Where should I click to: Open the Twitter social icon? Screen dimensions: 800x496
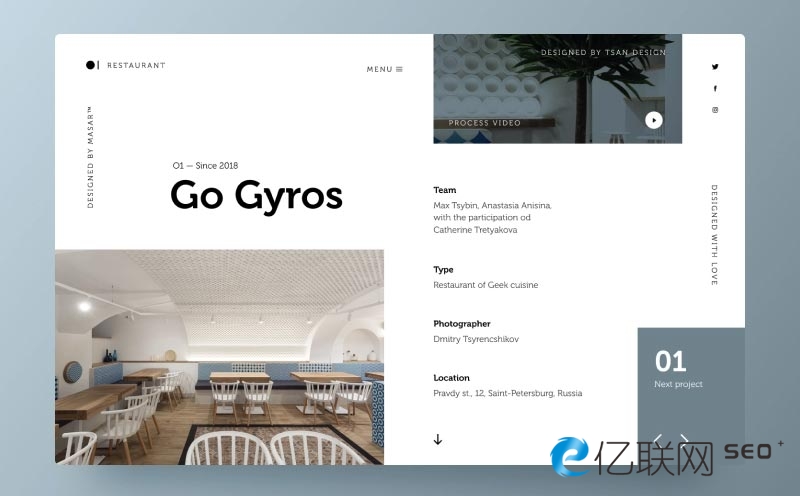point(715,67)
